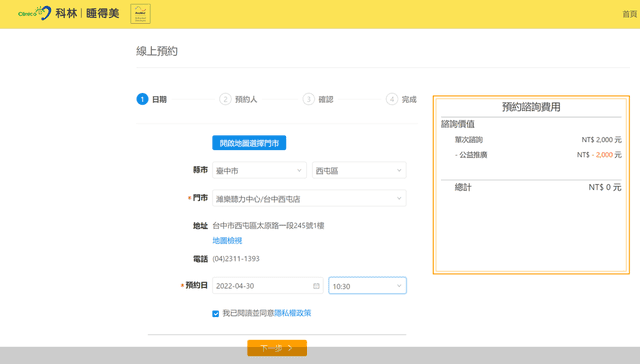The height and width of the screenshot is (364, 640).
Task: Open the 隱私權政策 privacy policy link
Action: [x=293, y=313]
